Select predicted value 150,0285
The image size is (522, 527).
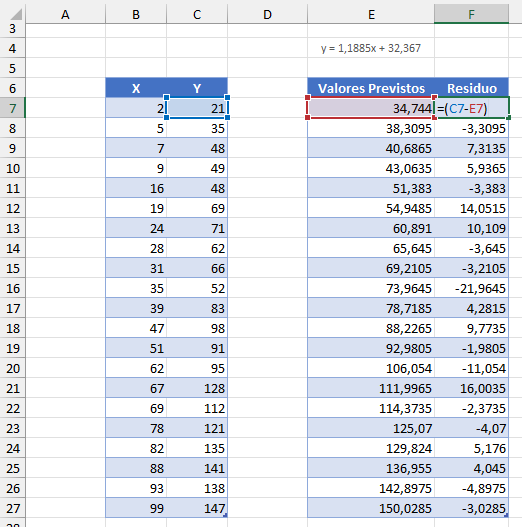[x=371, y=508]
